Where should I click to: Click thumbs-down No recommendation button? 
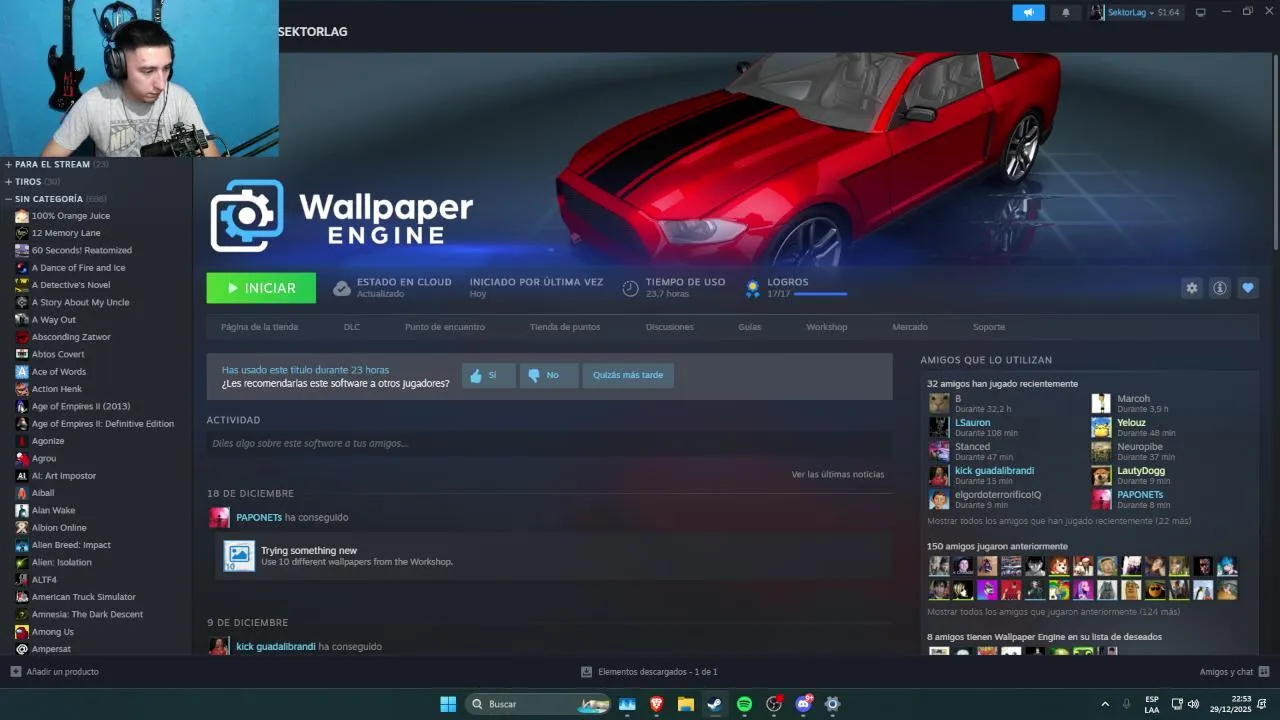coord(549,375)
